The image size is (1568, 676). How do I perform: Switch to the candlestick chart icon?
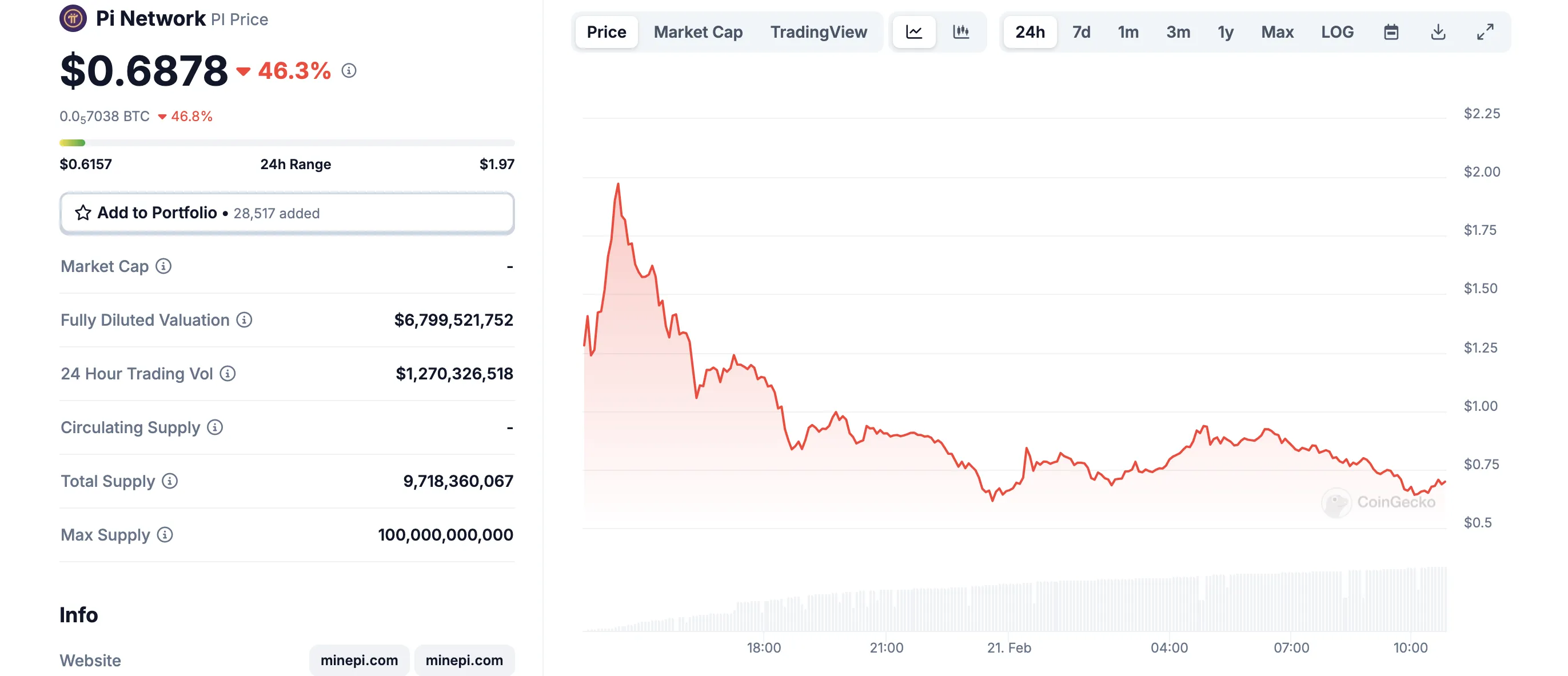pyautogui.click(x=960, y=31)
